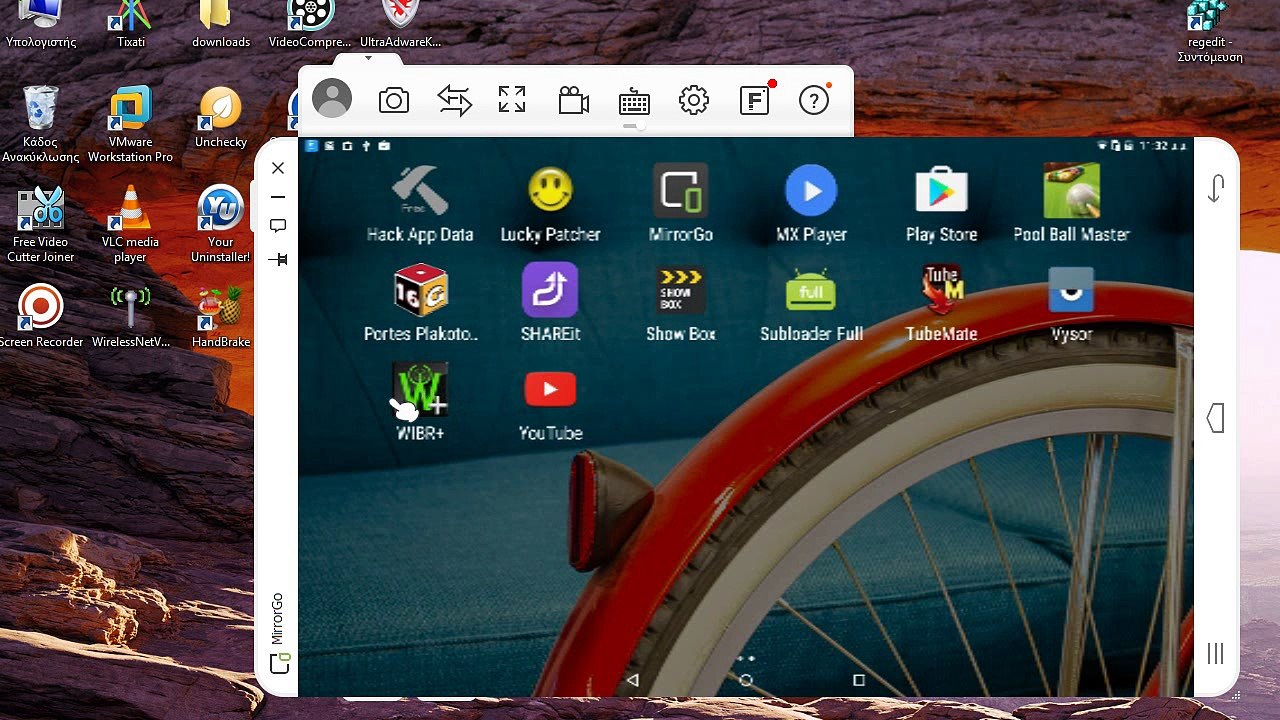Launch the Vysor app
The height and width of the screenshot is (720, 1280).
click(1071, 303)
